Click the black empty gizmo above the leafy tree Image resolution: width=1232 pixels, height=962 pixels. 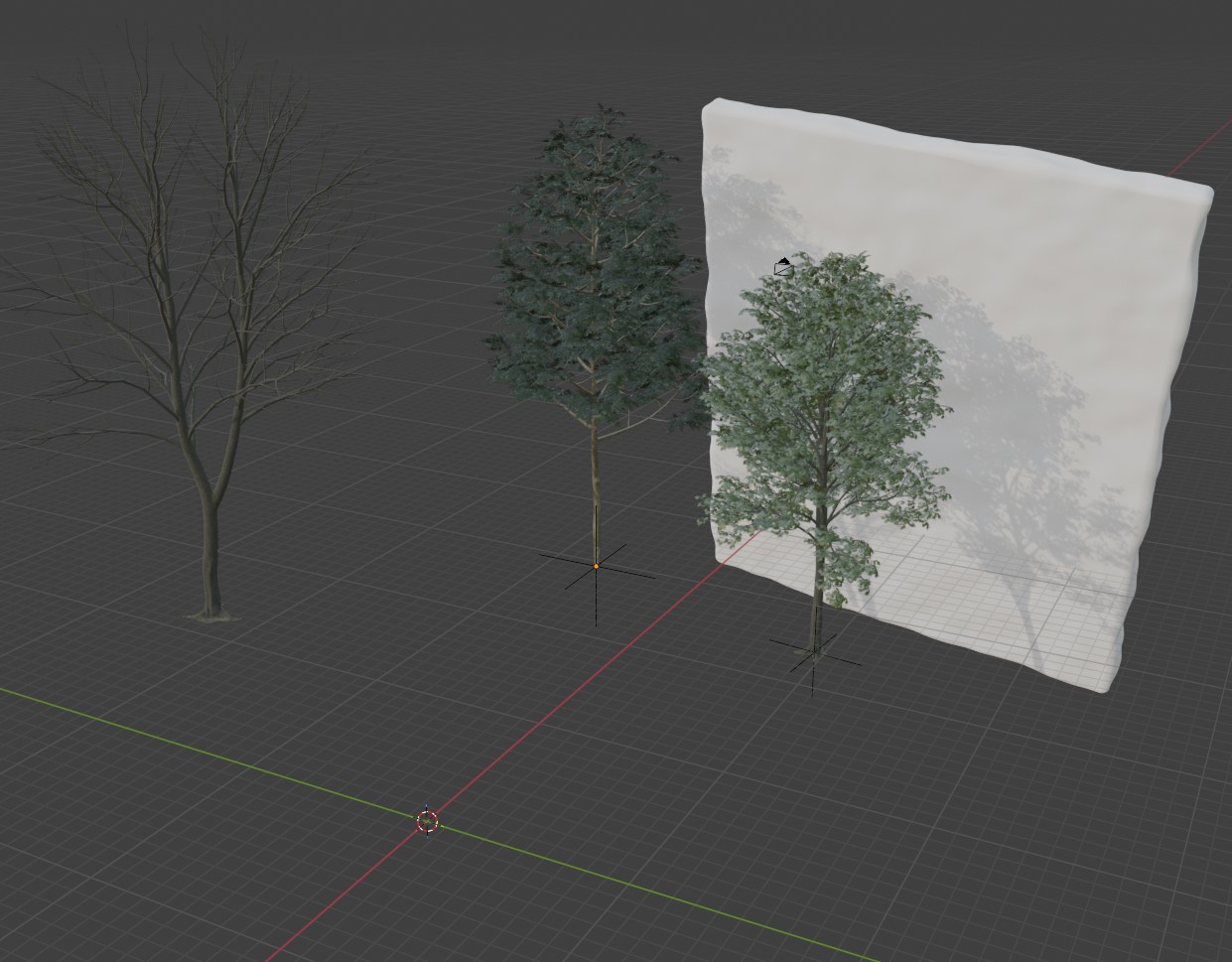click(x=782, y=264)
